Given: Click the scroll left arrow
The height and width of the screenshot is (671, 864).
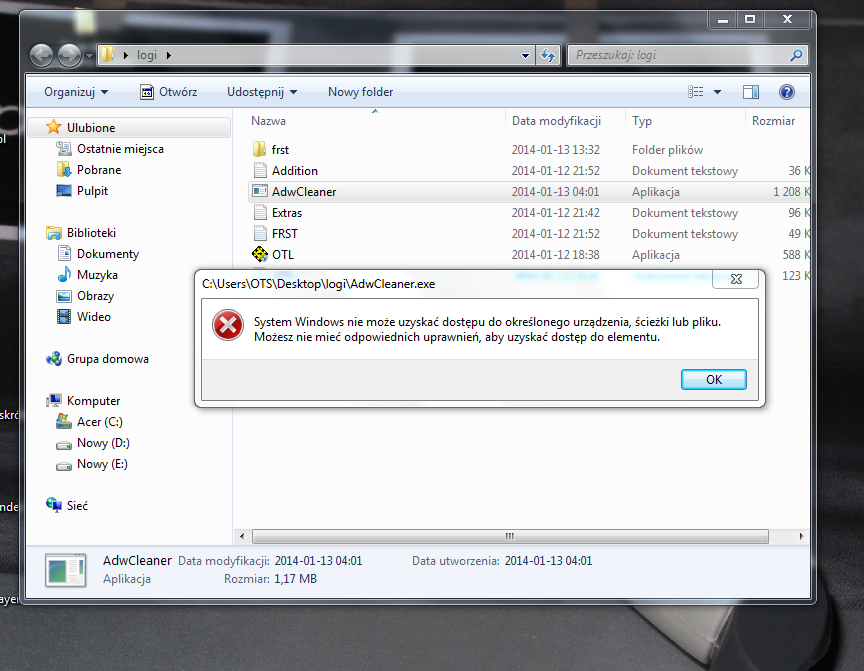Looking at the screenshot, I should point(242,536).
